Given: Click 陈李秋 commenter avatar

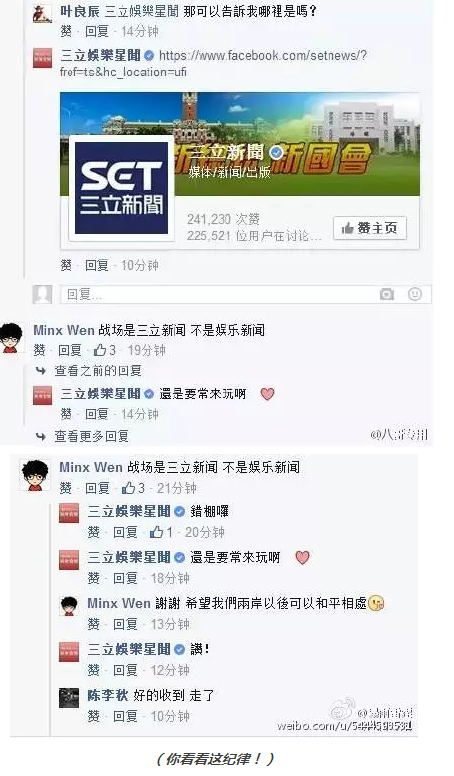Looking at the screenshot, I should coord(69,698).
